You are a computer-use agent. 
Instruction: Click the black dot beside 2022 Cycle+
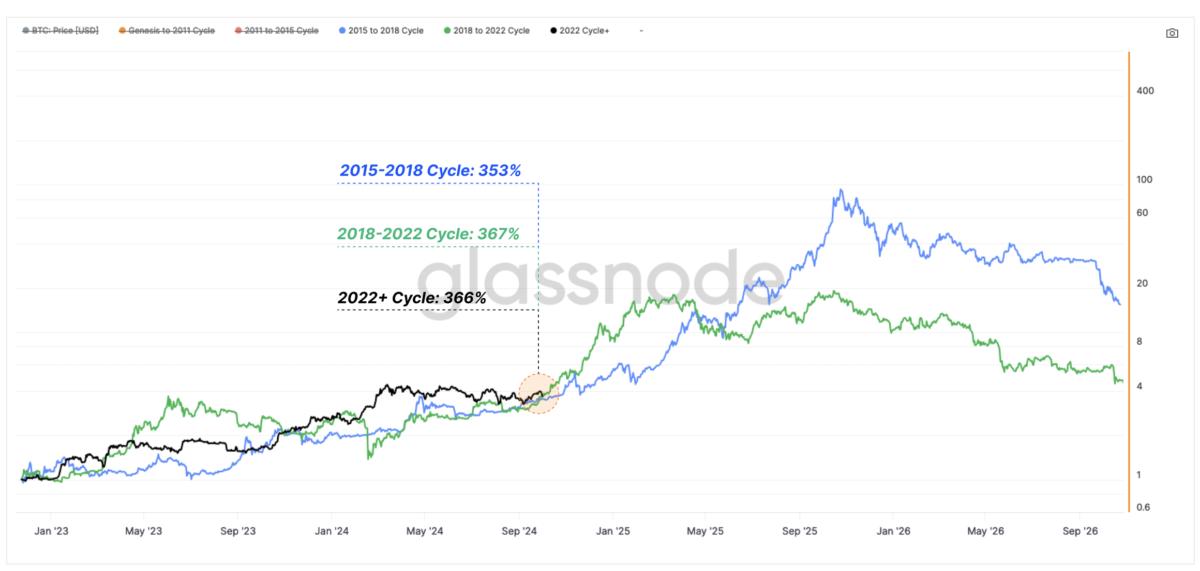[x=554, y=31]
